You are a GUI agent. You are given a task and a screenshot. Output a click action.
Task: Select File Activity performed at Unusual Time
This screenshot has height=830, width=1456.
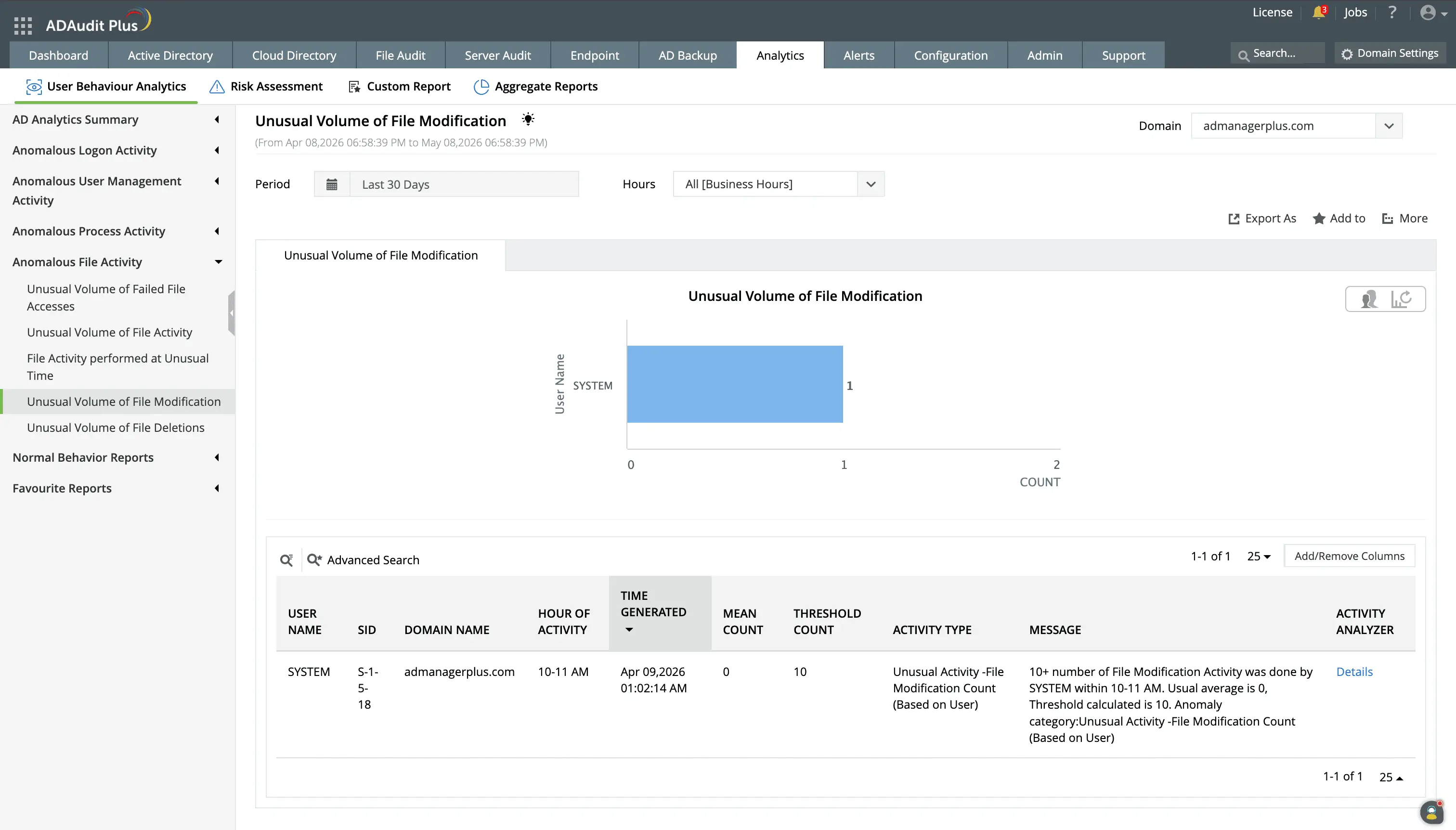tap(117, 367)
